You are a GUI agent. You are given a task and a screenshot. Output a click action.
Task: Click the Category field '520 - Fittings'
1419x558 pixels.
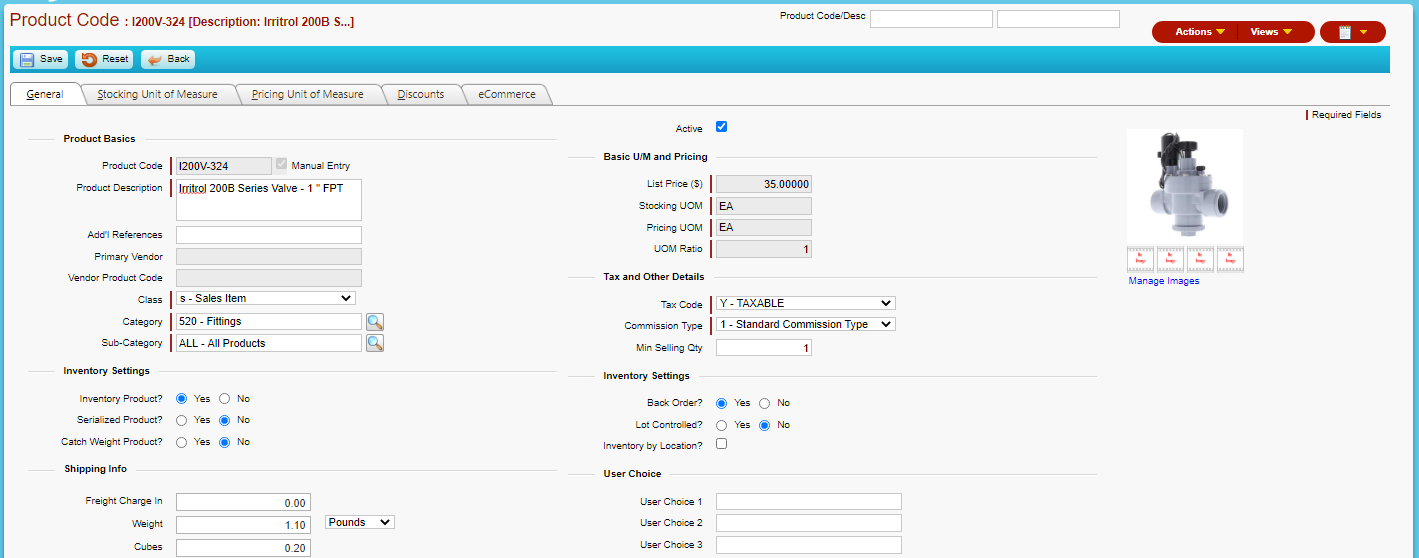click(269, 322)
